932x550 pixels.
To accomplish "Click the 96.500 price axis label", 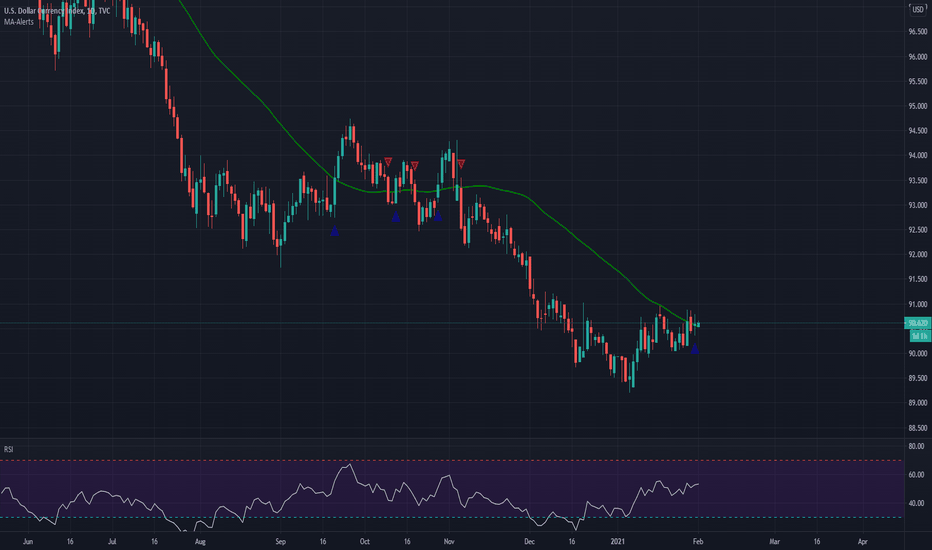I will coord(917,32).
